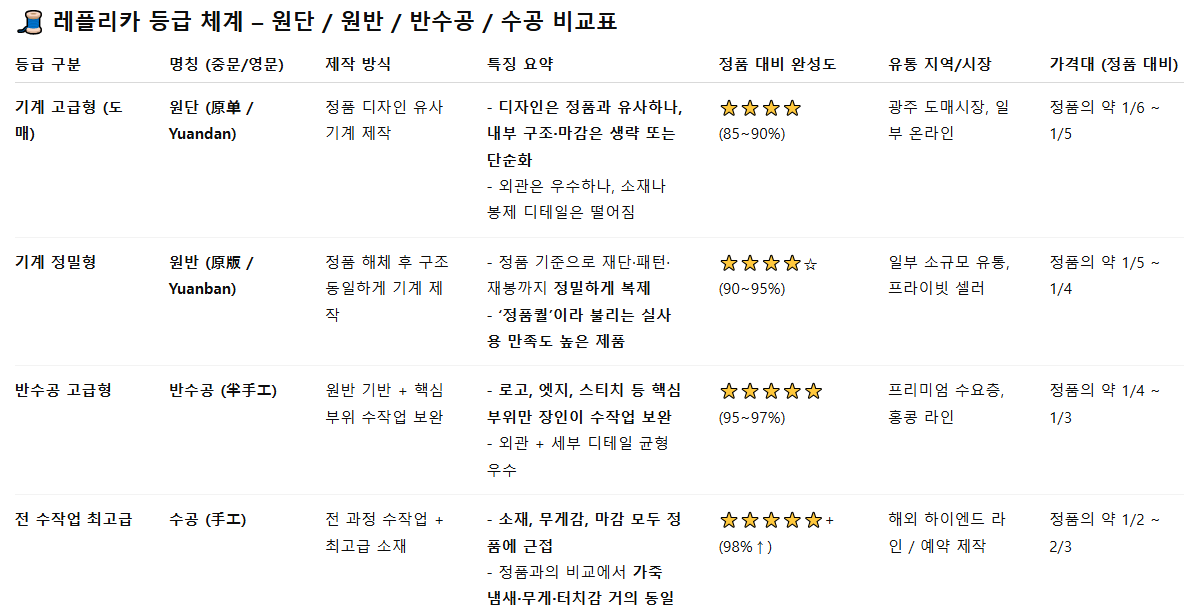Screen dimensions: 1192x610
Task: Click the 특징 요약 column header
Action: click(x=520, y=64)
